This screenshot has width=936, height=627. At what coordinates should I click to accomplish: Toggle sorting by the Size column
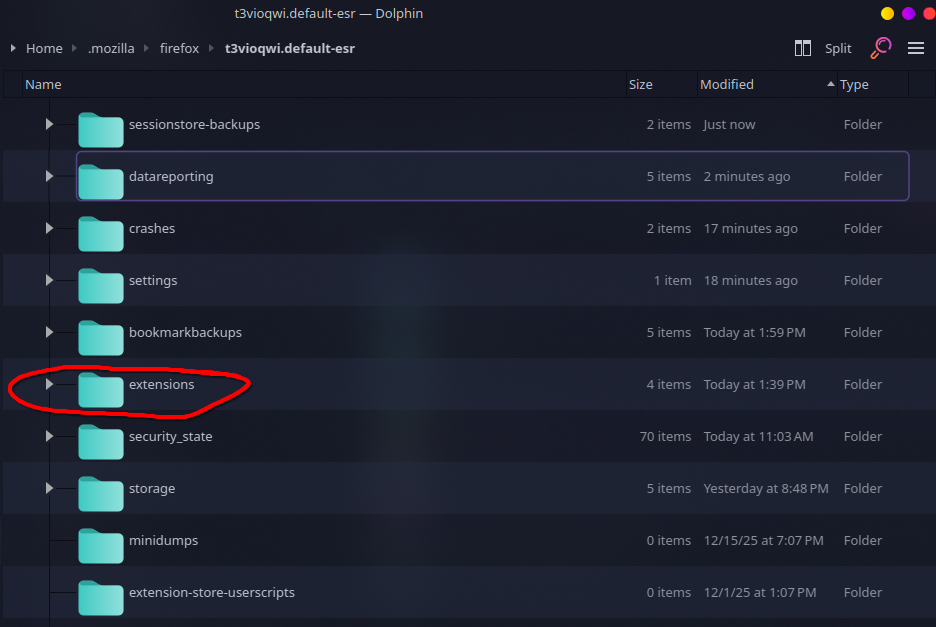click(639, 84)
